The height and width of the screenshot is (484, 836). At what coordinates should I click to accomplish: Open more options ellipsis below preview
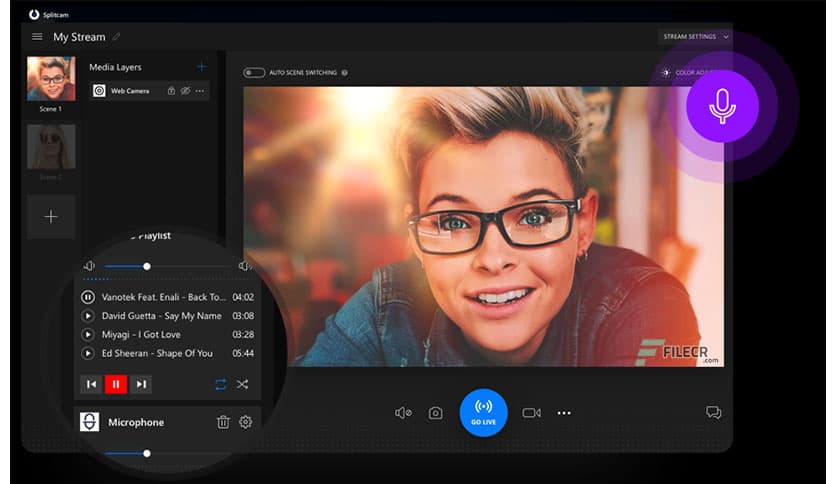pos(564,413)
